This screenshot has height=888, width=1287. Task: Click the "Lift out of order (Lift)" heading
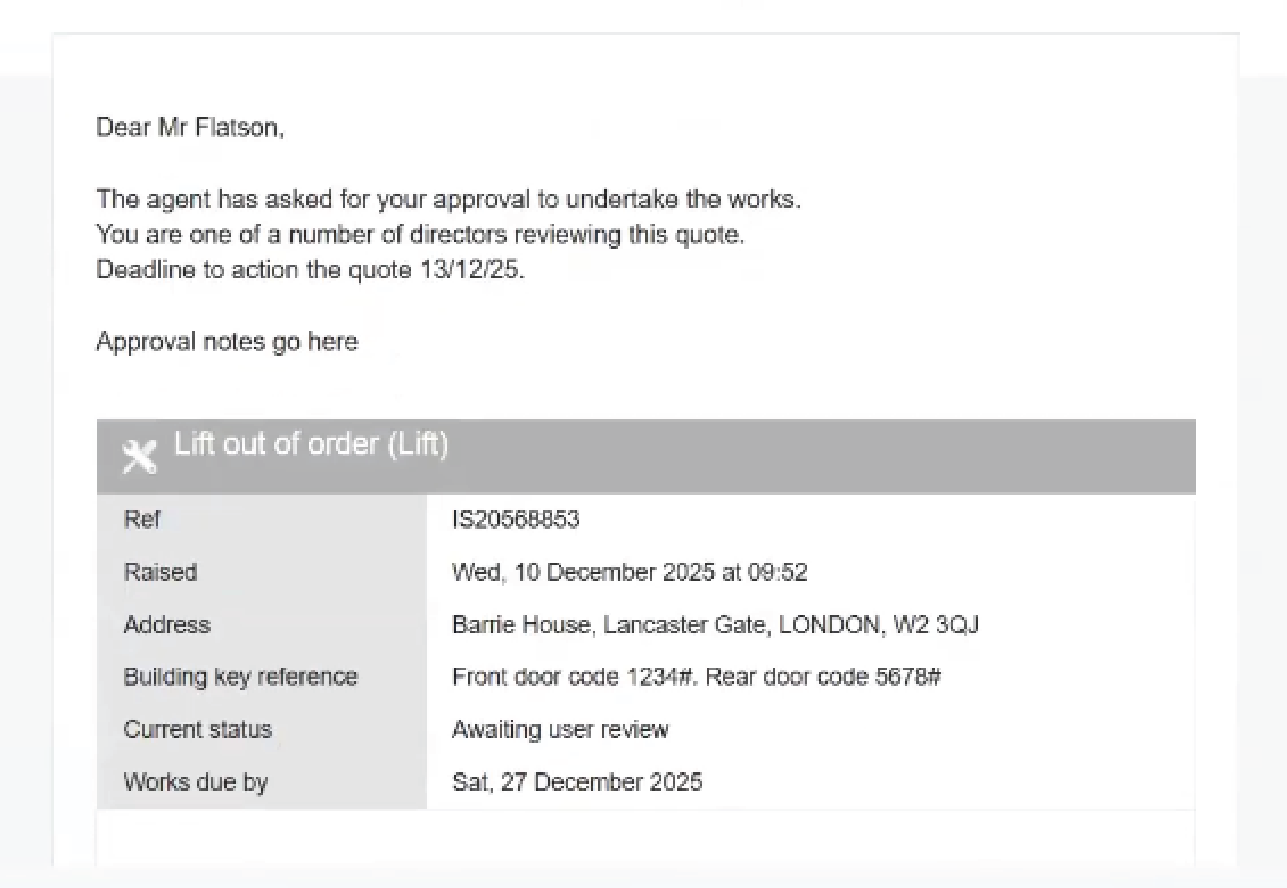point(311,445)
